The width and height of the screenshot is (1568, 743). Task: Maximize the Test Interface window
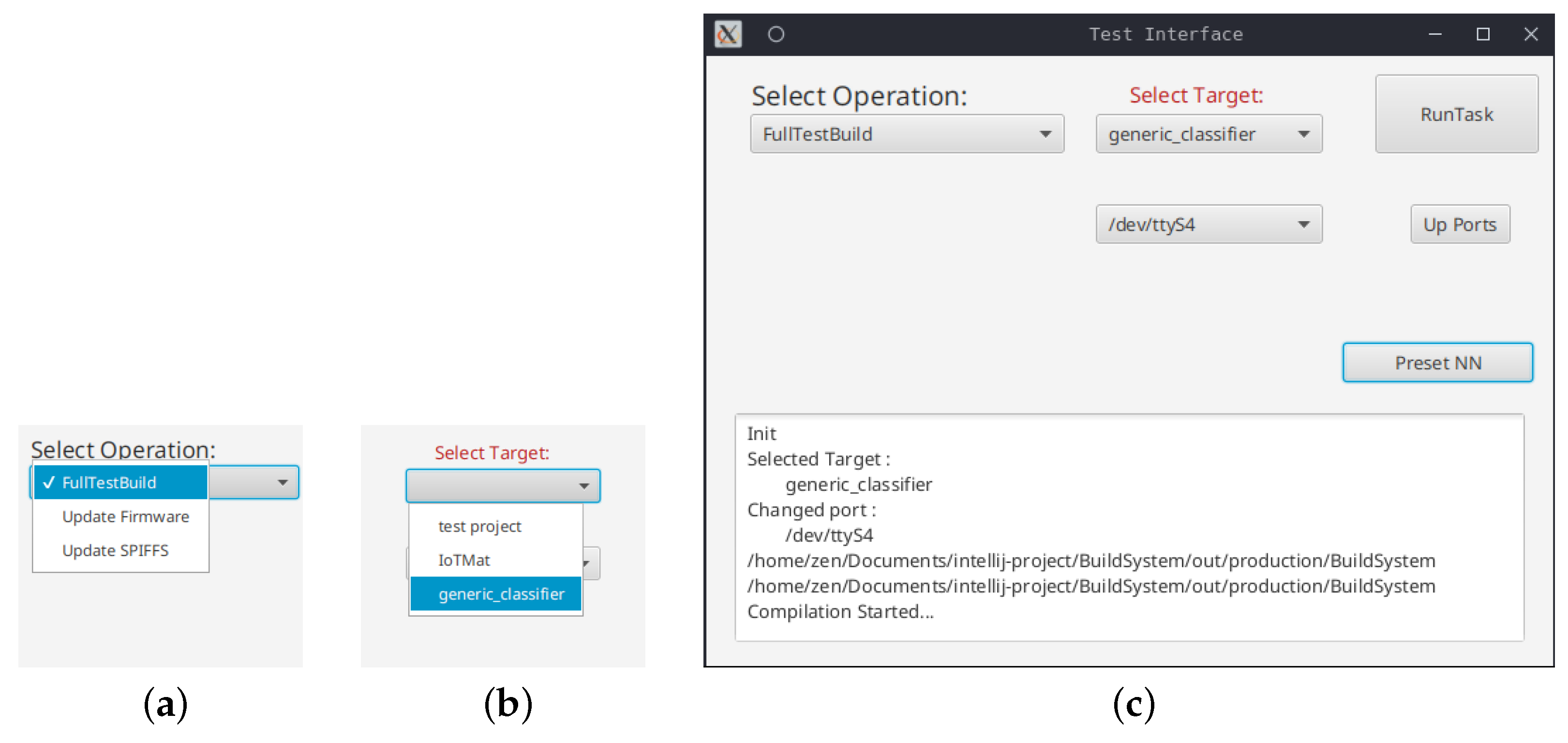click(x=1483, y=34)
